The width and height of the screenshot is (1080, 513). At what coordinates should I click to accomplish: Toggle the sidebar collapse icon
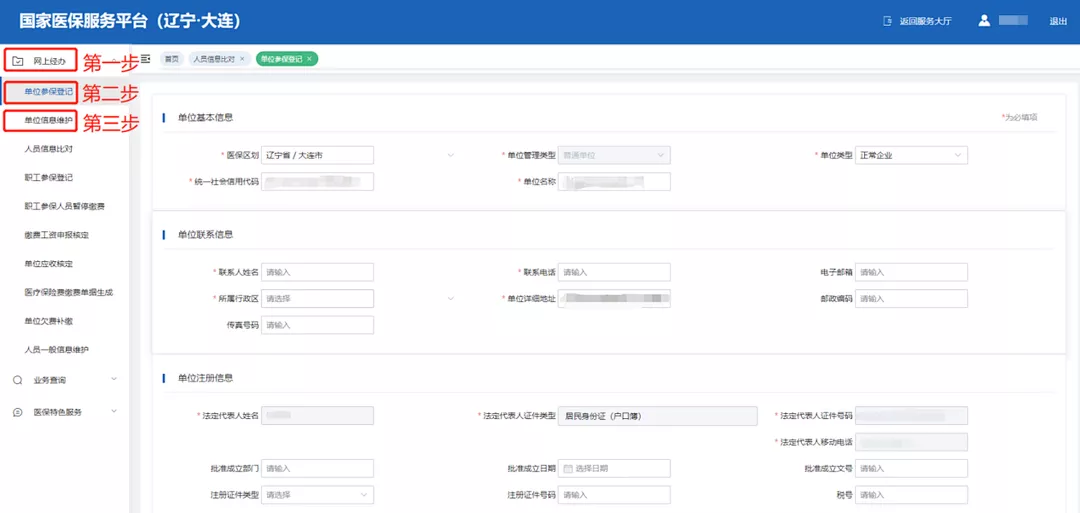tap(146, 60)
